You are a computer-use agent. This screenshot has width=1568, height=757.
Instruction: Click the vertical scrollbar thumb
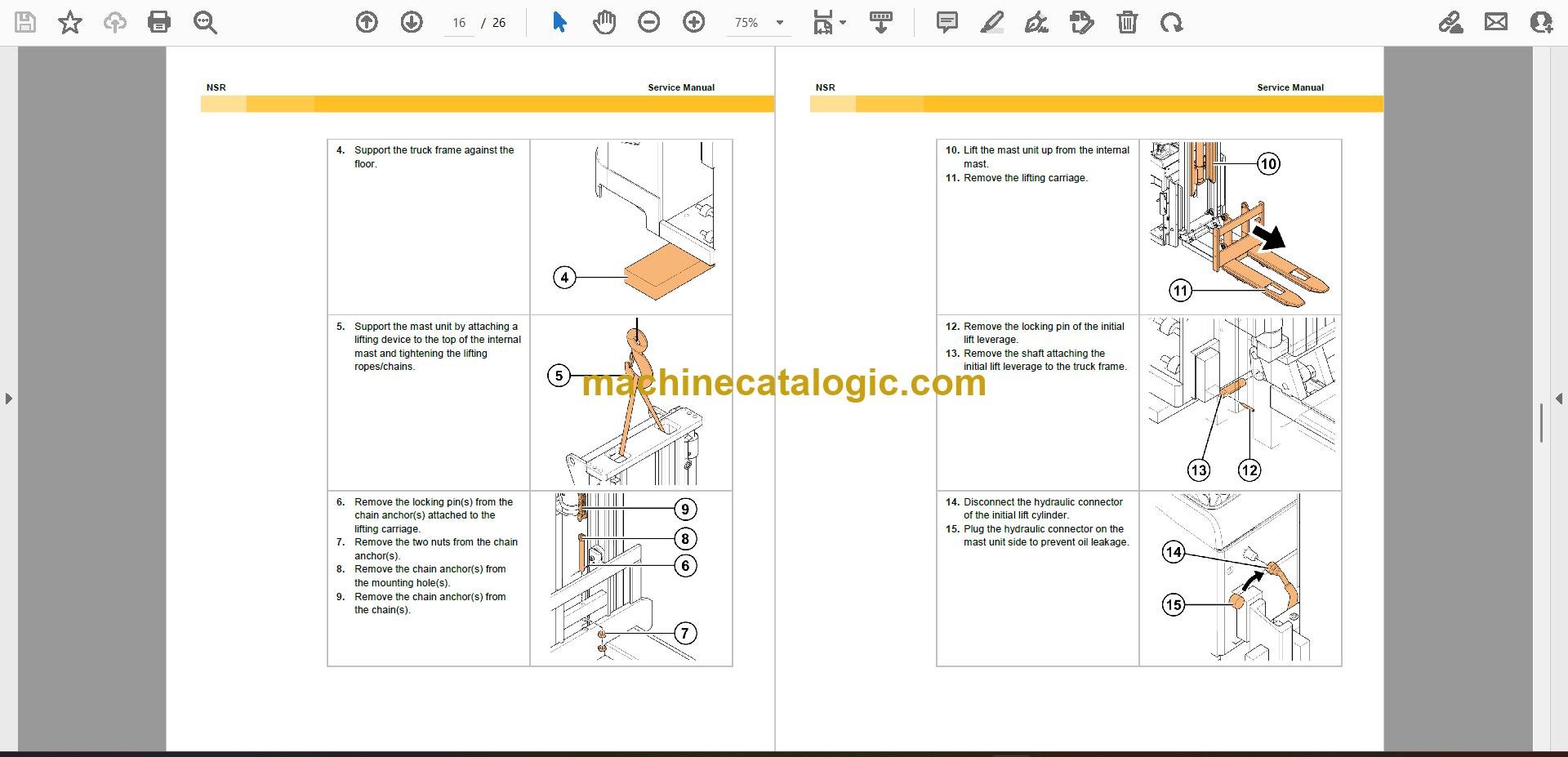coord(1541,423)
